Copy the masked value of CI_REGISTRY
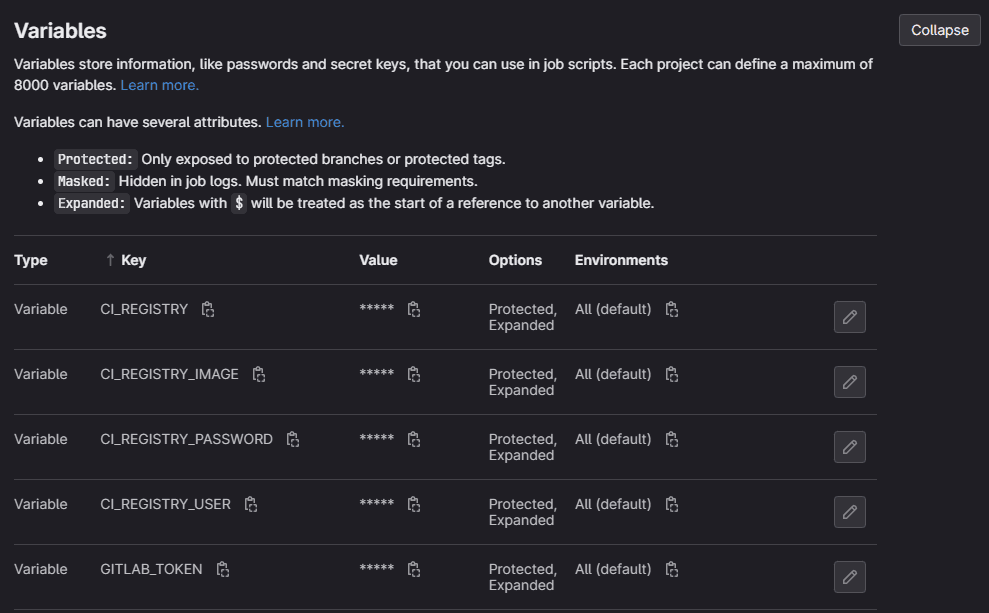Image resolution: width=989 pixels, height=613 pixels. [414, 310]
